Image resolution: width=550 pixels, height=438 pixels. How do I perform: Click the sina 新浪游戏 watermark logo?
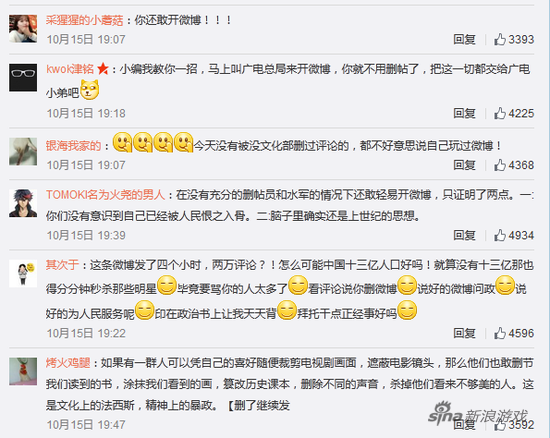tap(478, 414)
